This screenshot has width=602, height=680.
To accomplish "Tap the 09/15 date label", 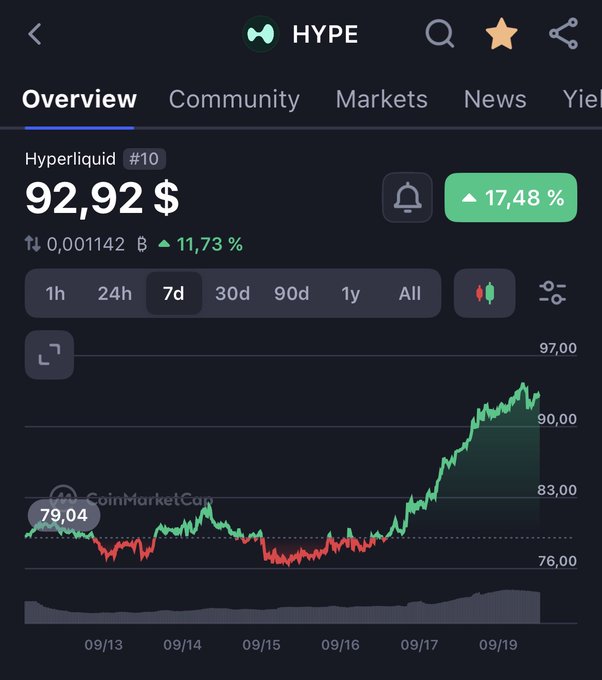I will point(262,645).
